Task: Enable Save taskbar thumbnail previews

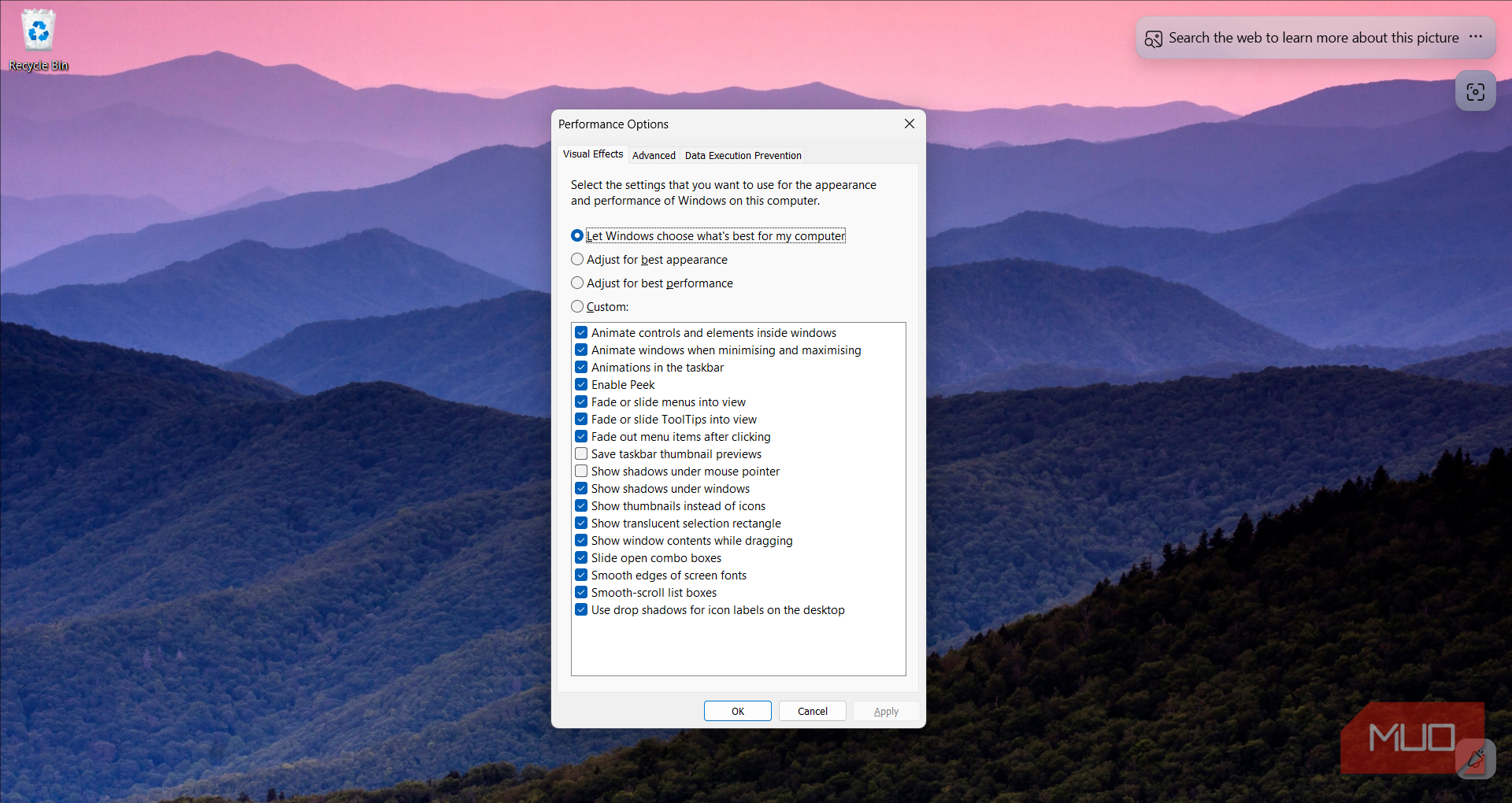Action: point(581,453)
